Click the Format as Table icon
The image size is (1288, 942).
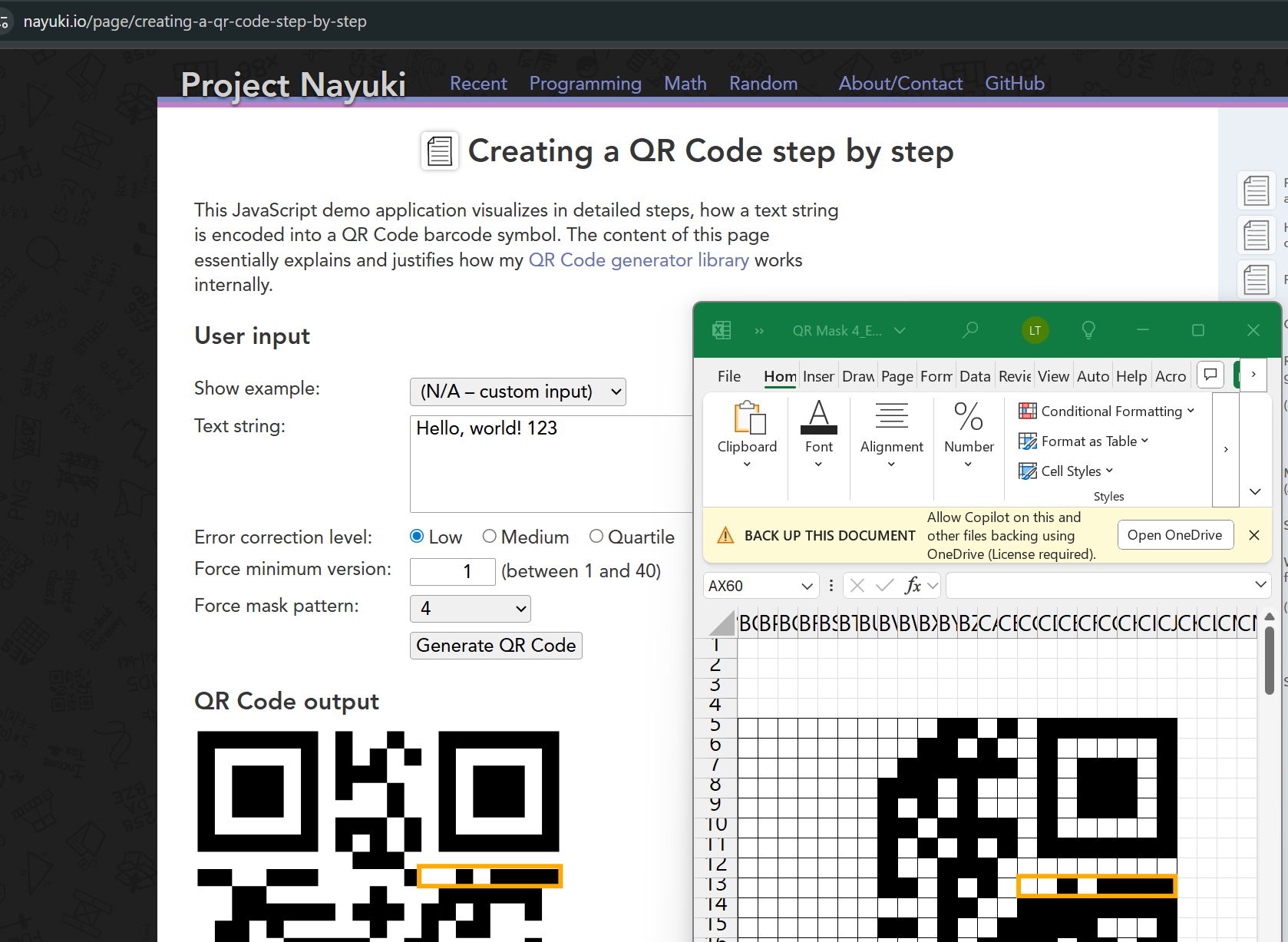(1027, 441)
